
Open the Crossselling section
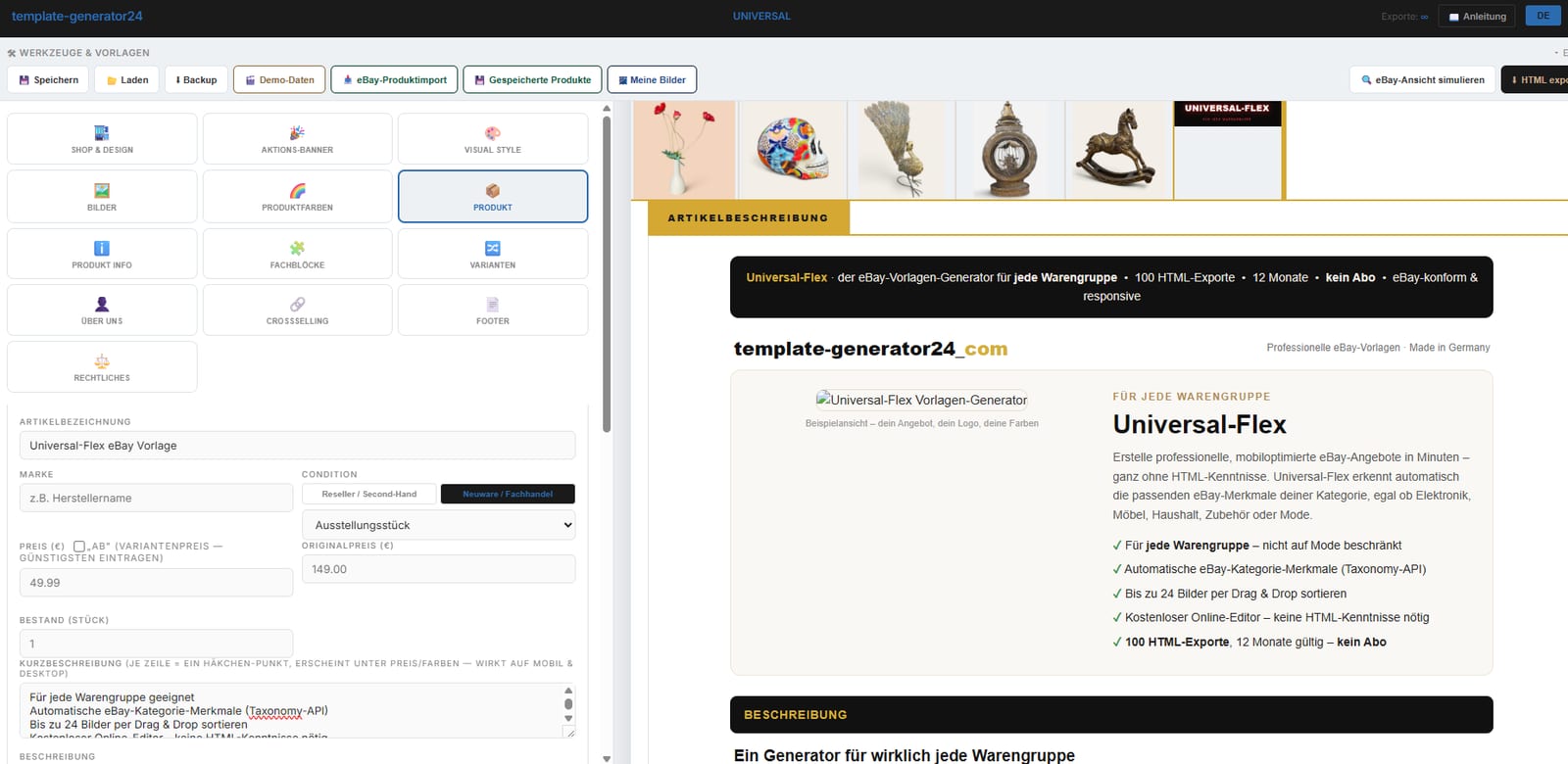[x=297, y=310]
